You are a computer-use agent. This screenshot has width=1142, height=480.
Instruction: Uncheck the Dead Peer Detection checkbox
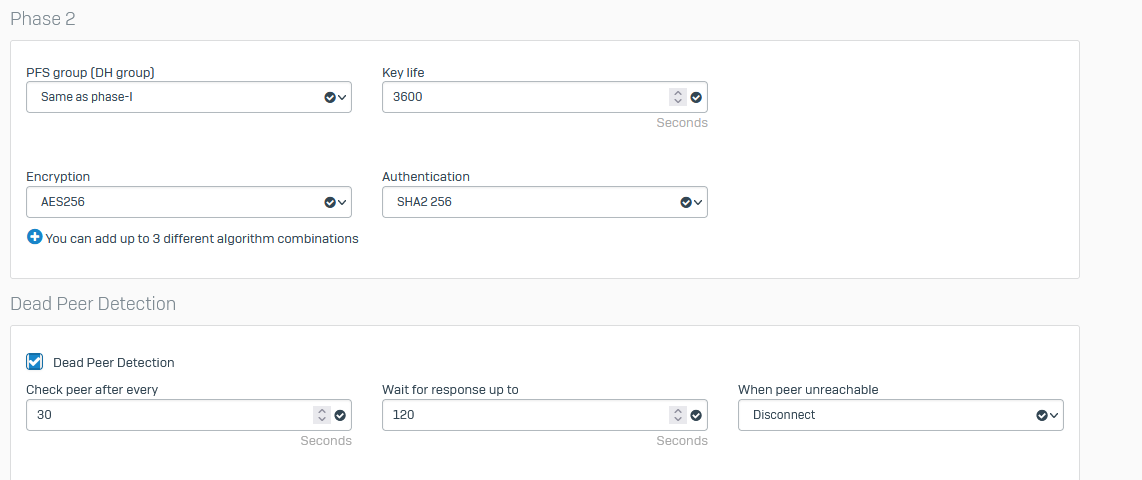point(34,361)
